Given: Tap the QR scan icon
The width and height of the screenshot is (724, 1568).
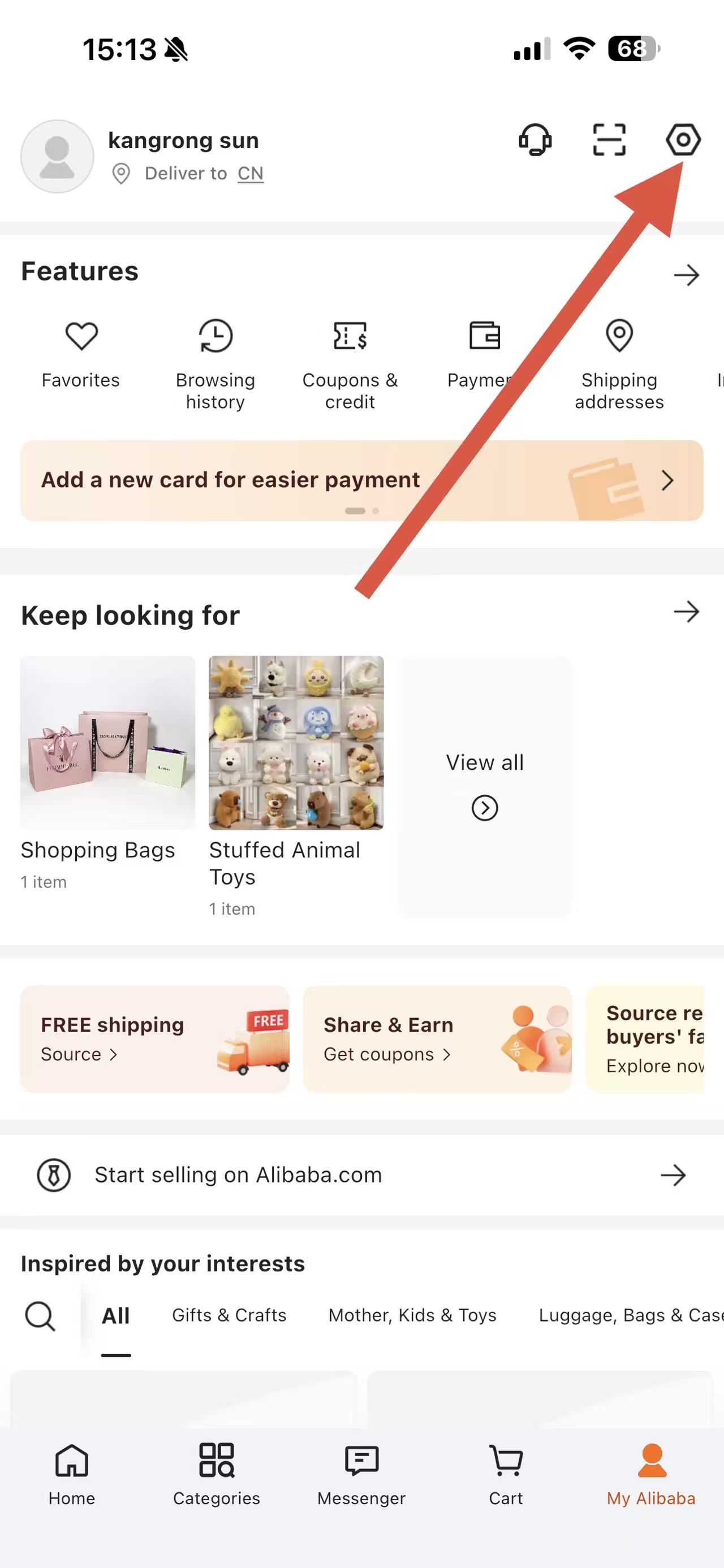Looking at the screenshot, I should [609, 140].
